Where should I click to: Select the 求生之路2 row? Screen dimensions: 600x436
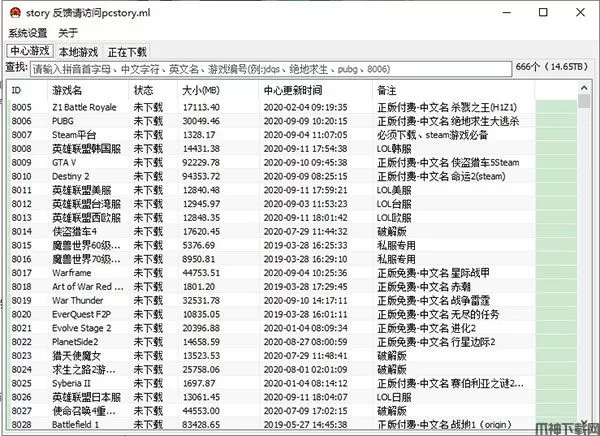click(x=292, y=369)
